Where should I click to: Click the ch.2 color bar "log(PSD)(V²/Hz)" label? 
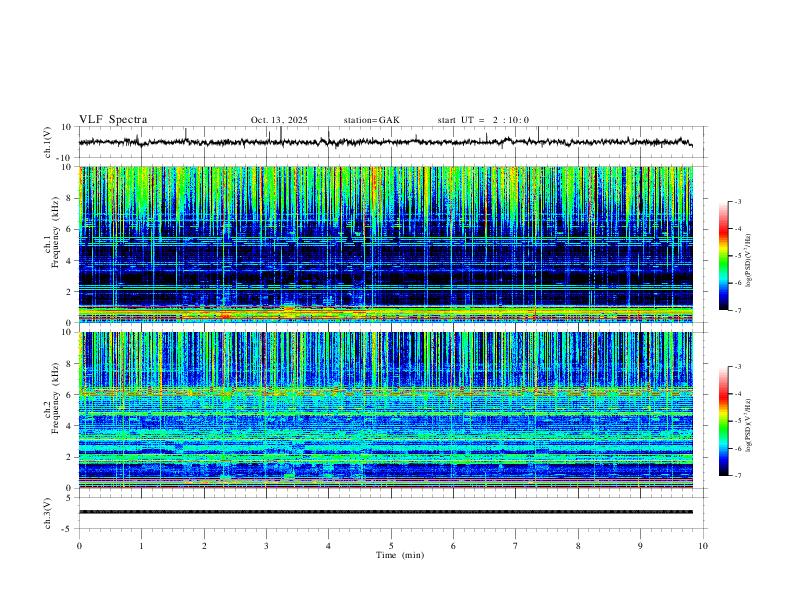tap(749, 425)
